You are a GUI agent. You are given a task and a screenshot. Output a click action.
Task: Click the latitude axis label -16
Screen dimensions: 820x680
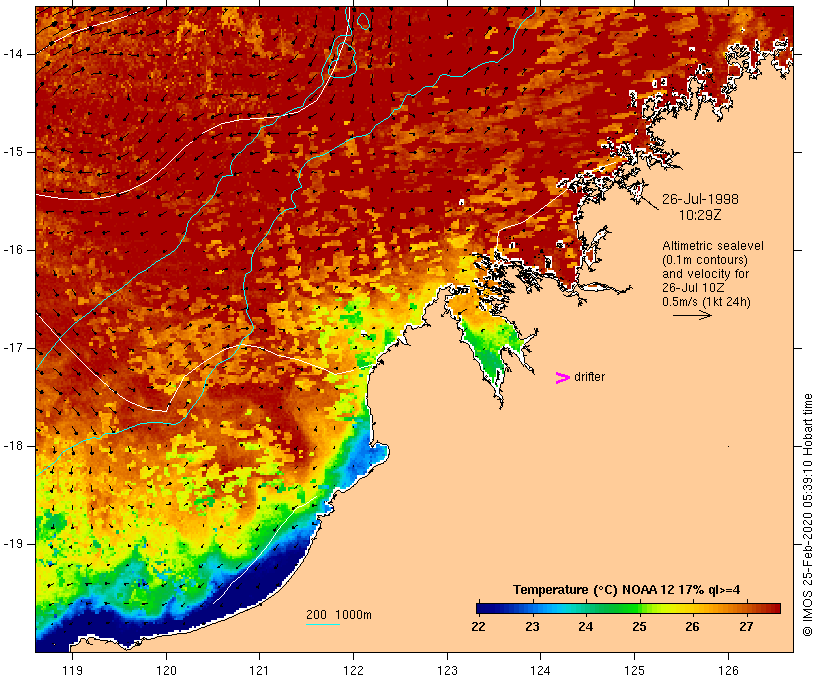(x=13, y=250)
